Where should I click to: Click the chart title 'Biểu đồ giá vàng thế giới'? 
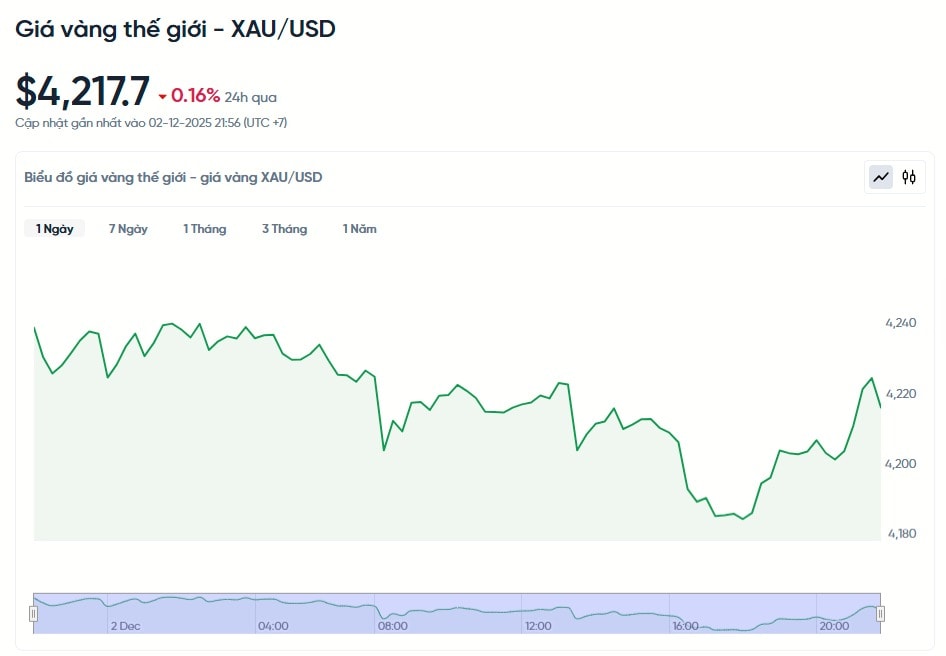click(173, 177)
